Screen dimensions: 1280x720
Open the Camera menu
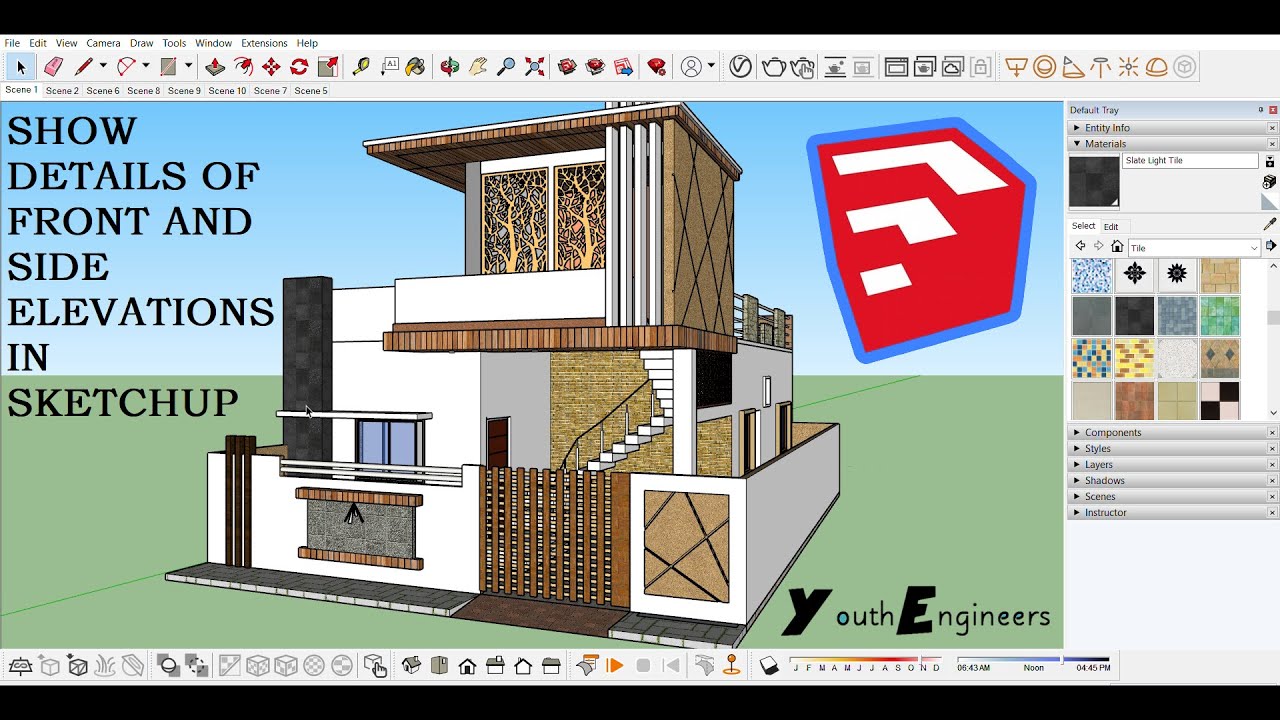point(103,43)
